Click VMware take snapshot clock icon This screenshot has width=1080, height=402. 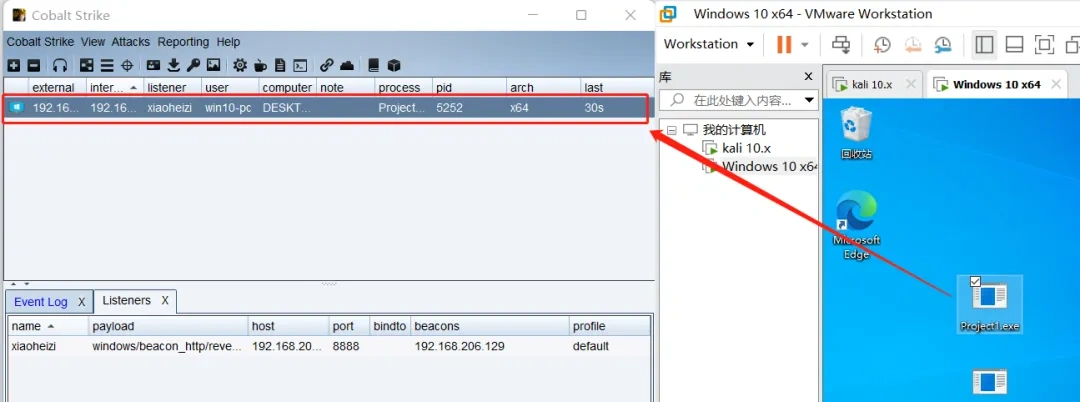point(882,44)
